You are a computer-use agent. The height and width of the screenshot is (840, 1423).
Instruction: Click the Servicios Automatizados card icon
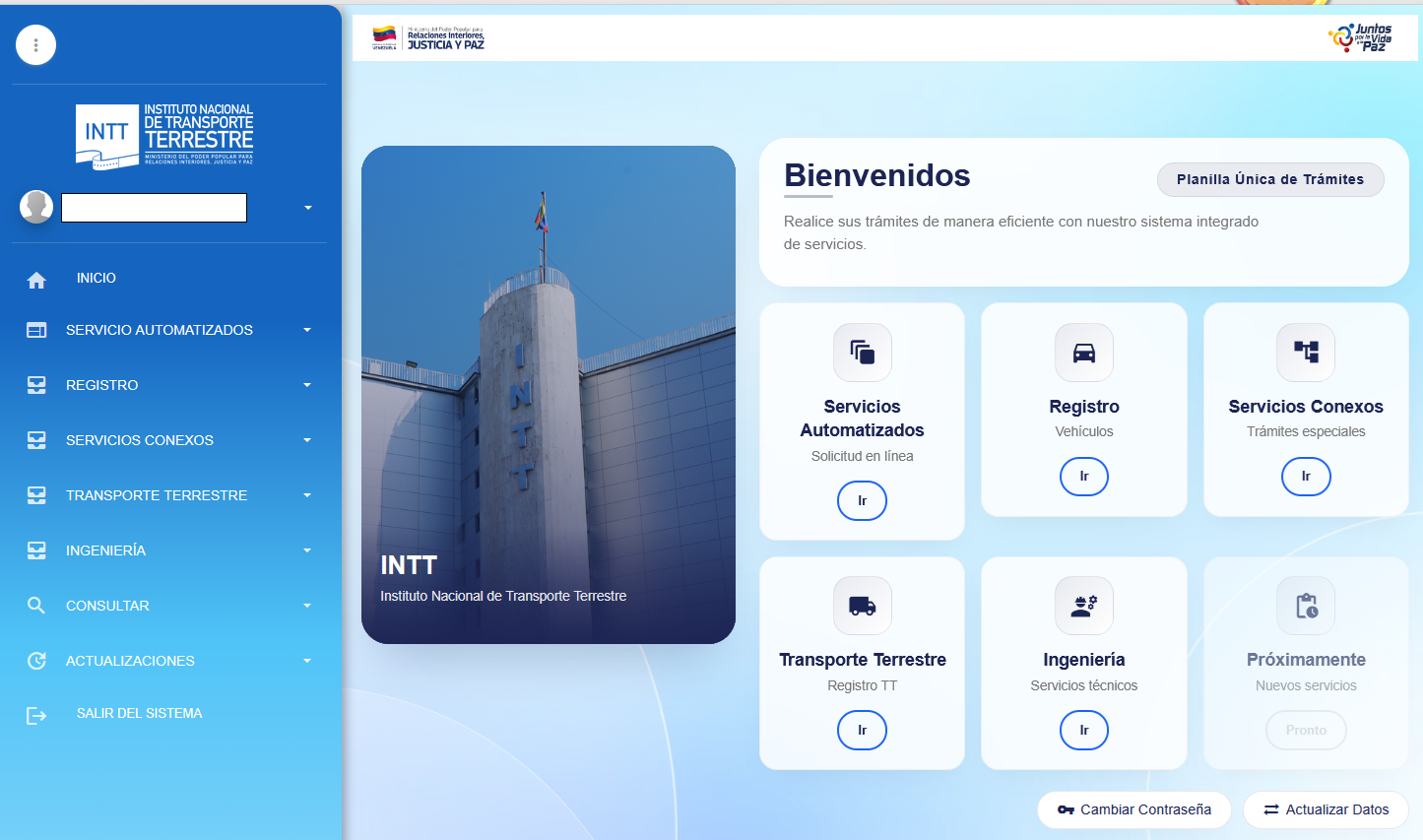tap(863, 353)
